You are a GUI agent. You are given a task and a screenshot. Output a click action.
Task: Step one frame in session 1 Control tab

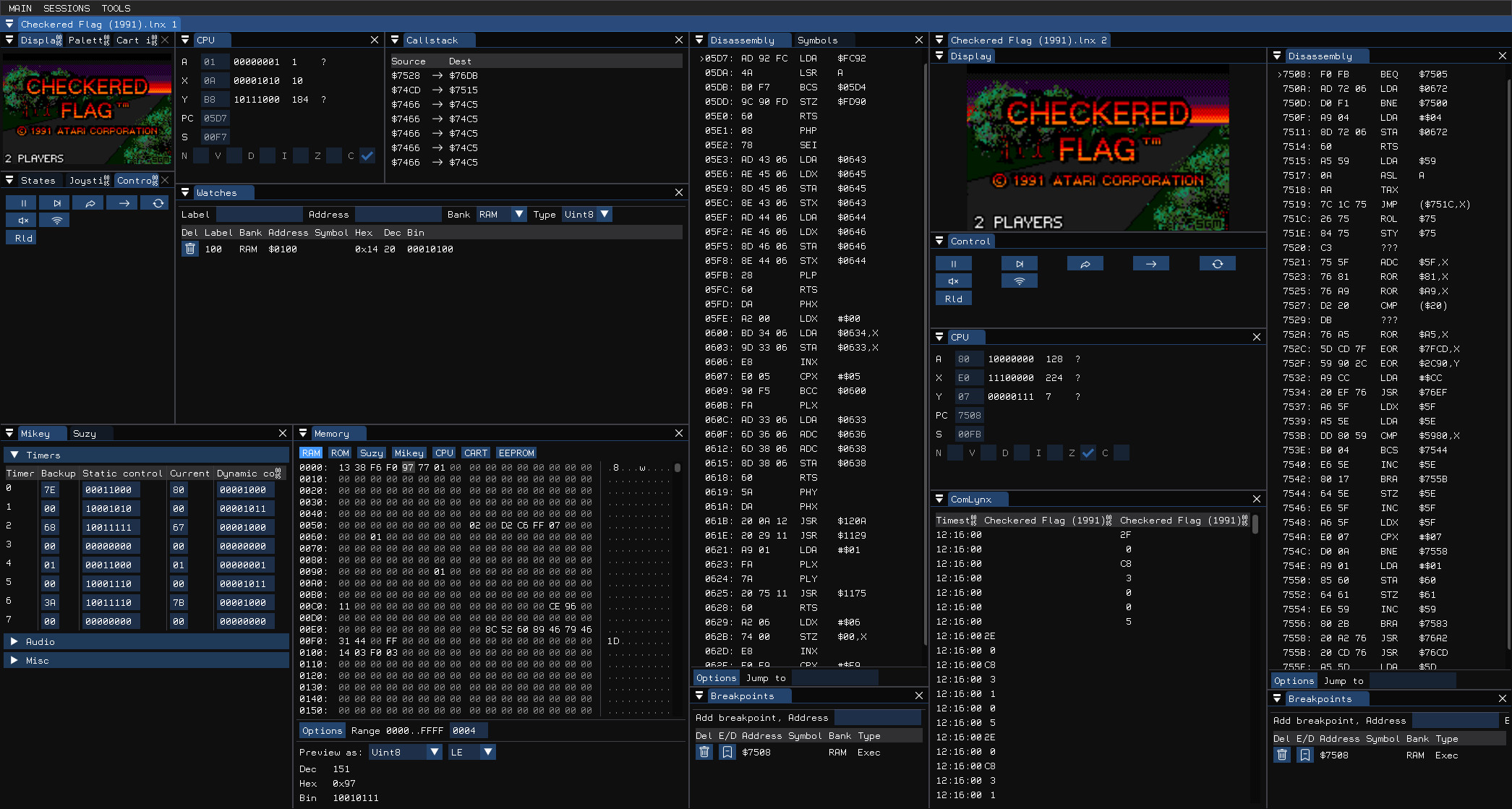click(56, 203)
